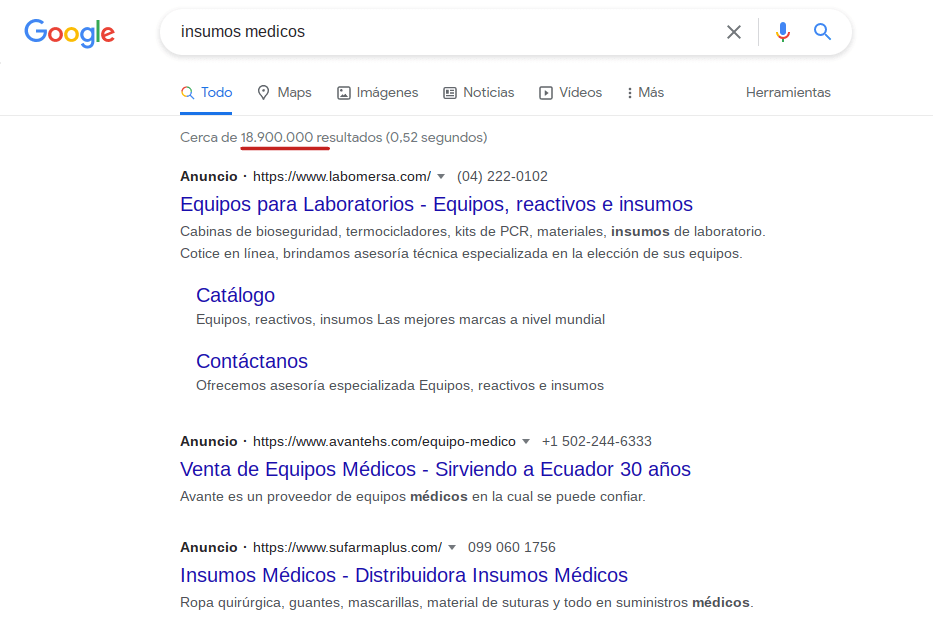Select the Todo tab
The image size is (933, 630).
tap(206, 93)
